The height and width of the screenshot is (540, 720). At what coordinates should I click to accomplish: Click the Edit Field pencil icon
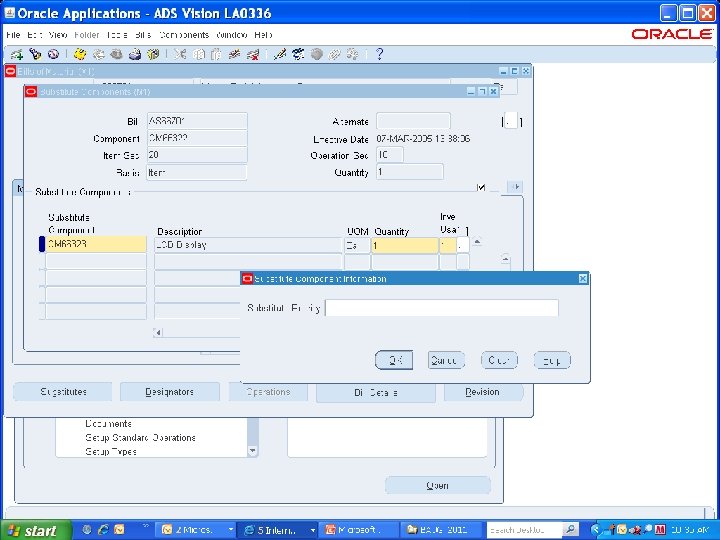(x=279, y=55)
